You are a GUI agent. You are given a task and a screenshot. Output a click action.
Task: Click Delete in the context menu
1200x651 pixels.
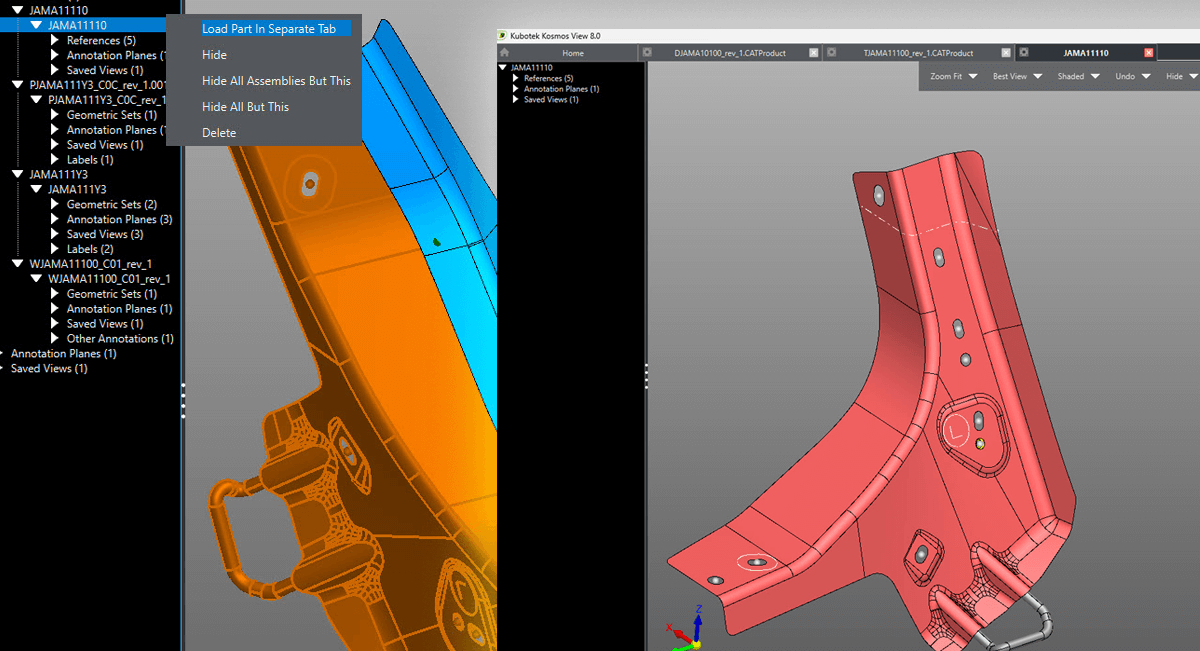pos(220,132)
